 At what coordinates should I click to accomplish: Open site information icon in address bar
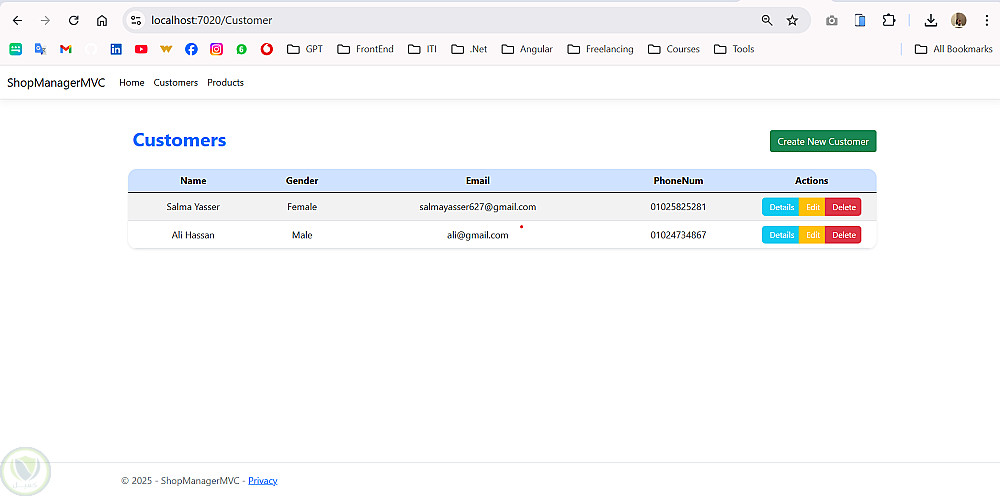(136, 20)
